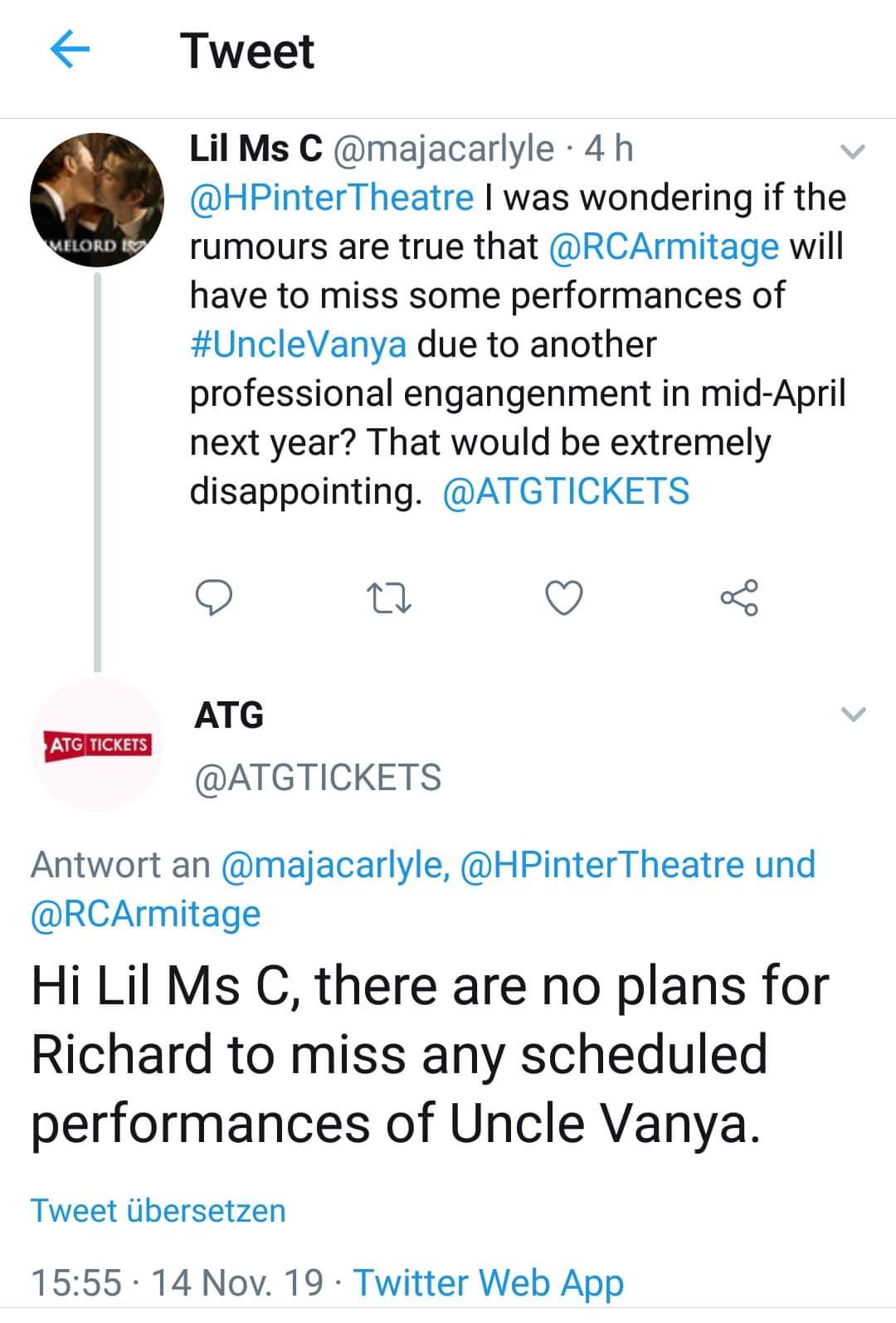Like the Lil Ms C tweet
896x1323 pixels.
point(564,598)
